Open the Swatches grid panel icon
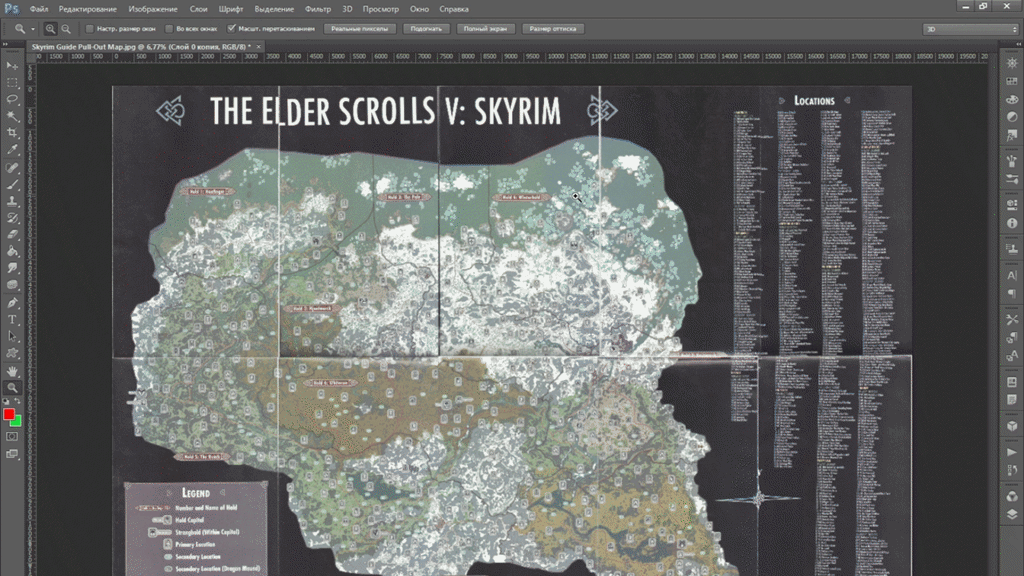 (x=1012, y=81)
